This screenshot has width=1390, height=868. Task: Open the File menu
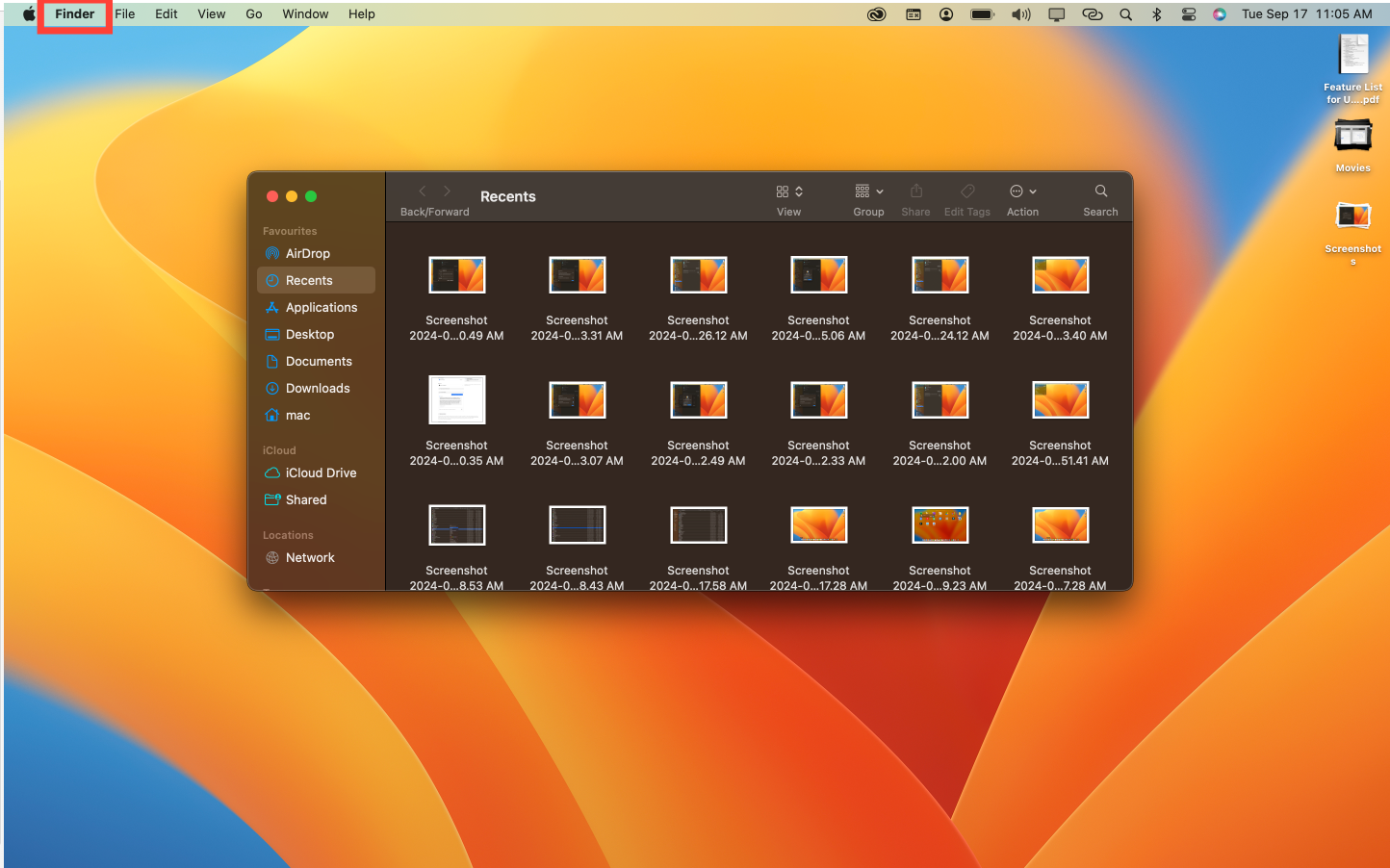click(125, 14)
